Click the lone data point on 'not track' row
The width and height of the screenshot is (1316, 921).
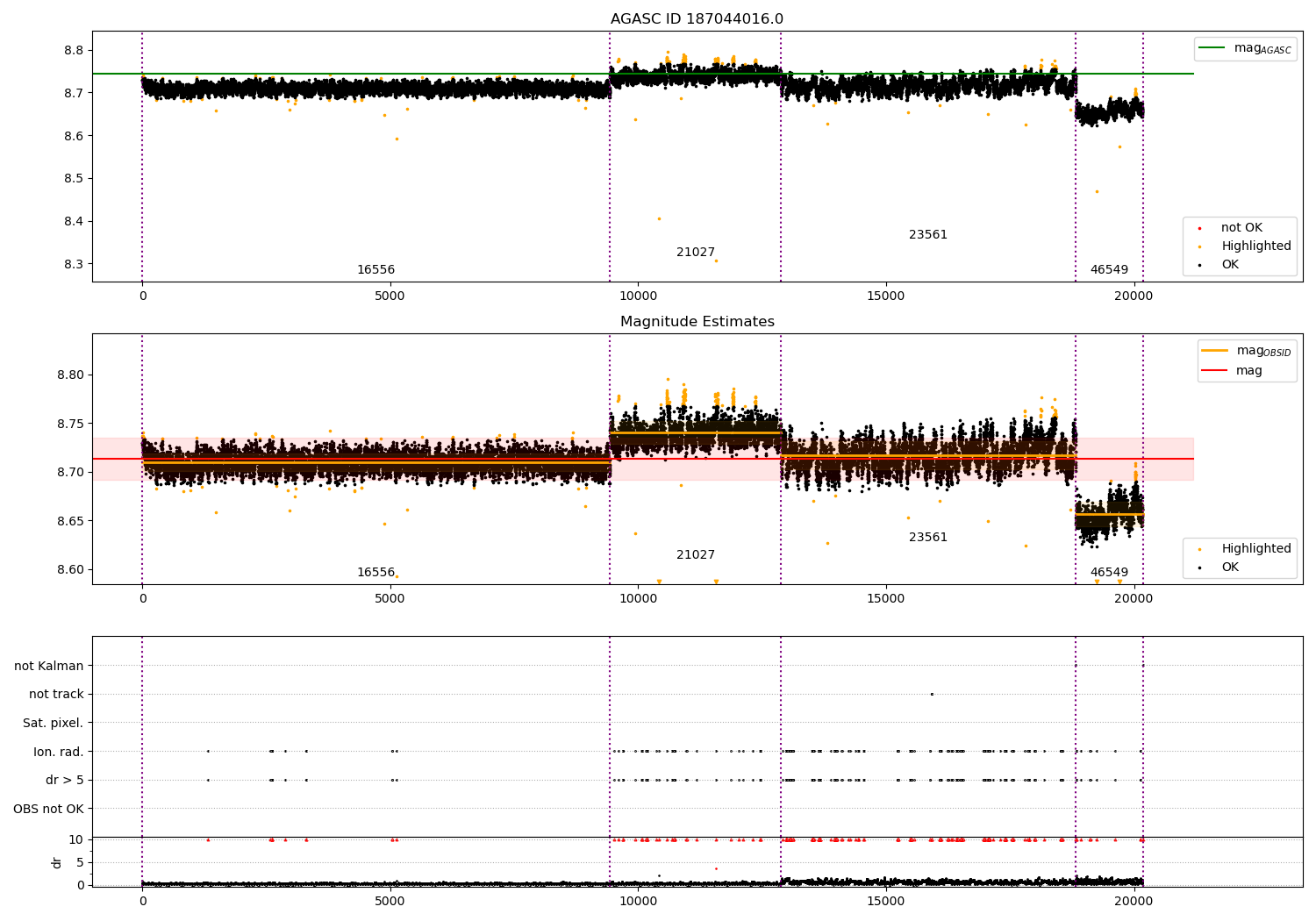point(932,694)
